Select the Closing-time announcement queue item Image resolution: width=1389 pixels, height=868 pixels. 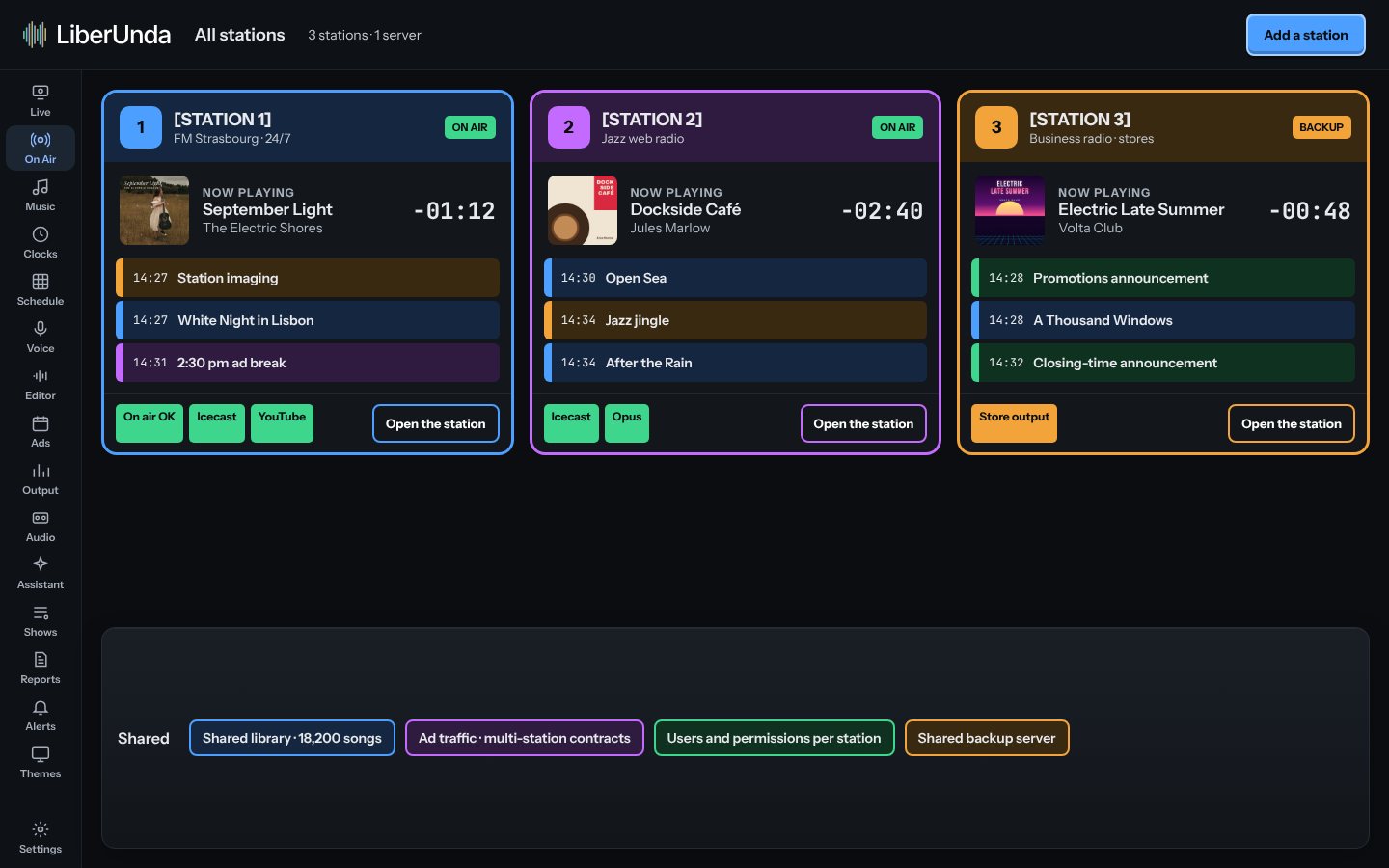[1163, 363]
